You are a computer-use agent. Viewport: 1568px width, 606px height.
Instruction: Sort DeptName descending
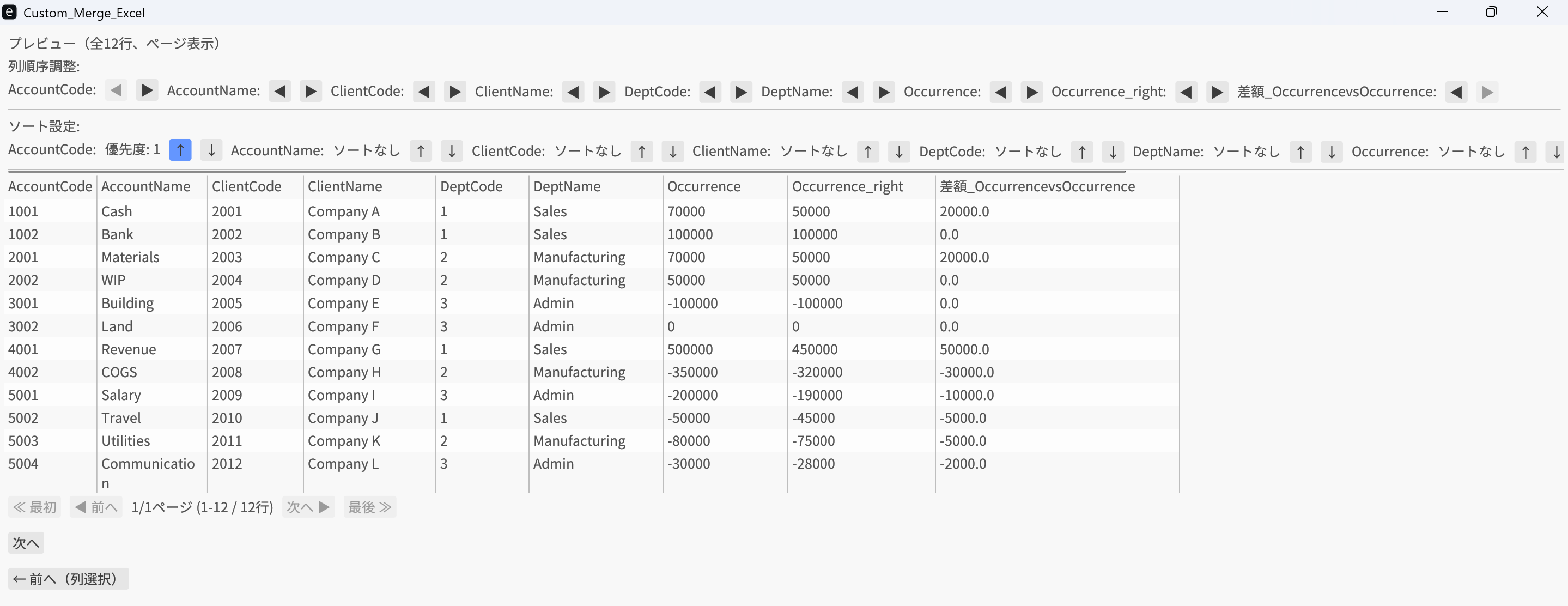[x=1331, y=152]
